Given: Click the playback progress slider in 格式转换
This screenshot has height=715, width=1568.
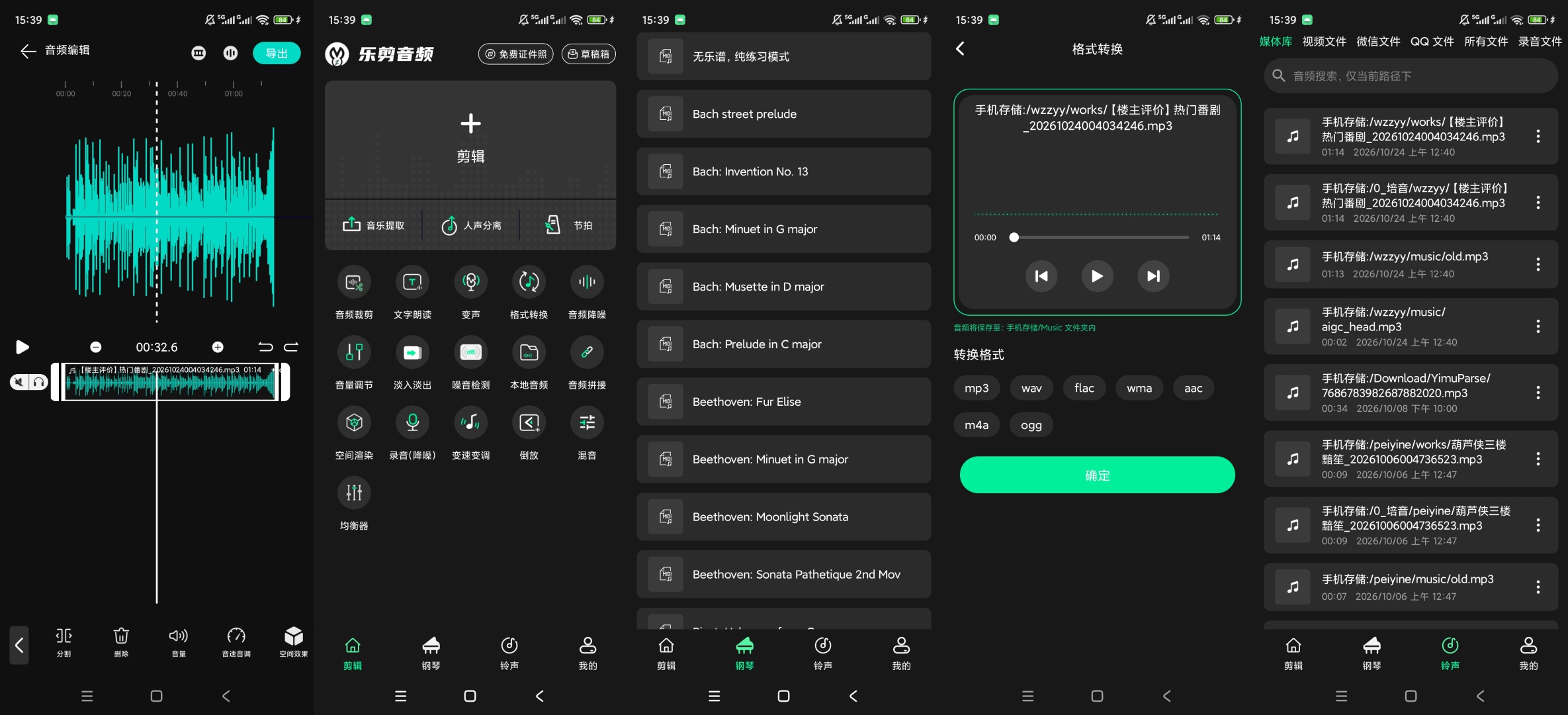Looking at the screenshot, I should [1098, 237].
